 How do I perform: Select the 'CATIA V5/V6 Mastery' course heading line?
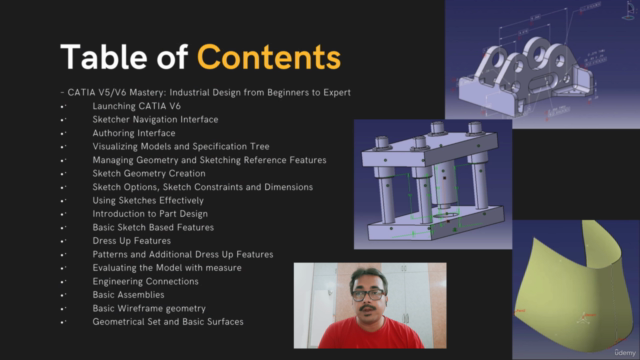coord(206,93)
